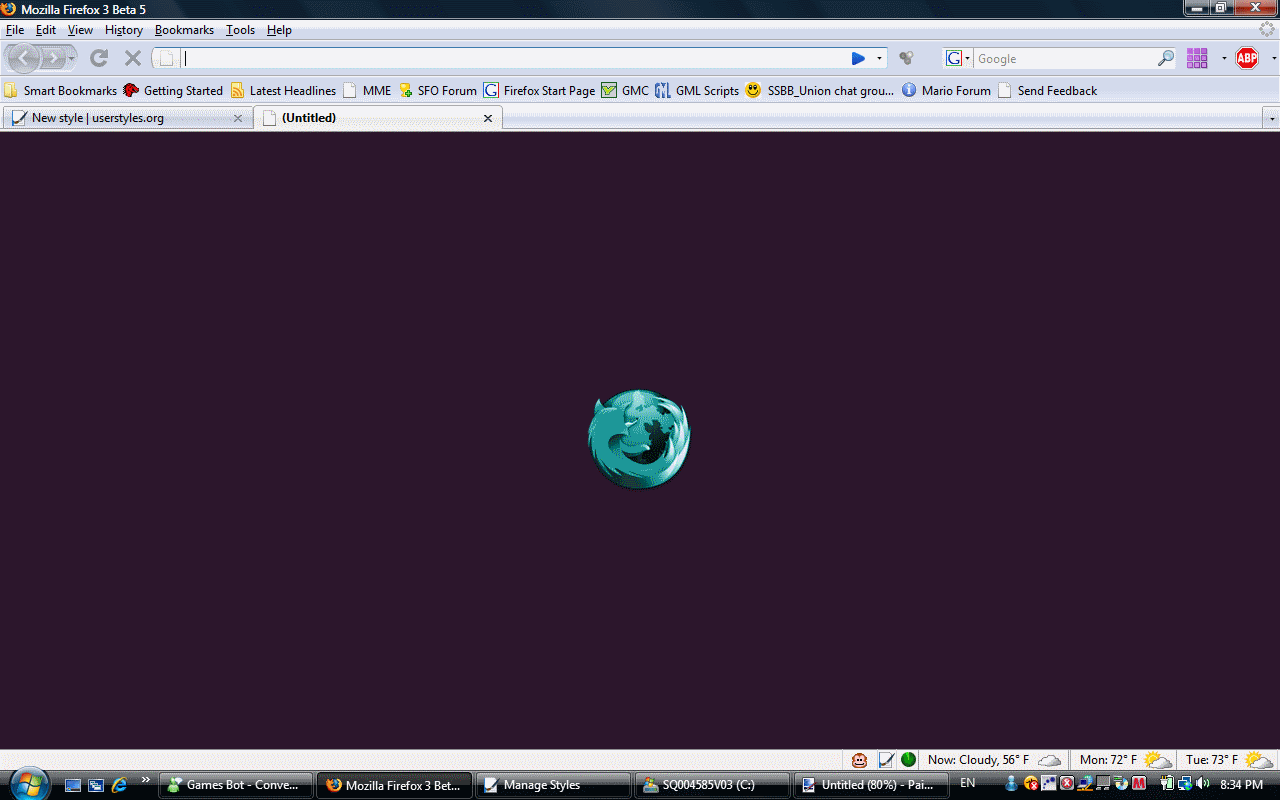Open the Latest Headlines feed bookmark
This screenshot has width=1280, height=800.
click(283, 90)
